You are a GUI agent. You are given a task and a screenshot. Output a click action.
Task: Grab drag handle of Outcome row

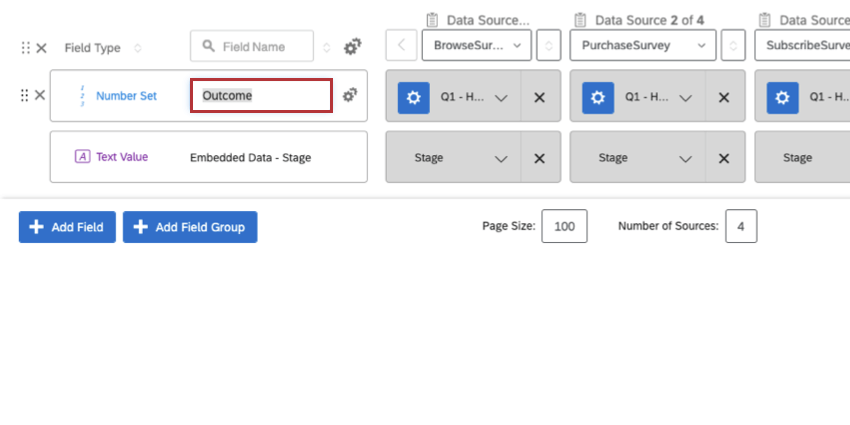point(24,95)
